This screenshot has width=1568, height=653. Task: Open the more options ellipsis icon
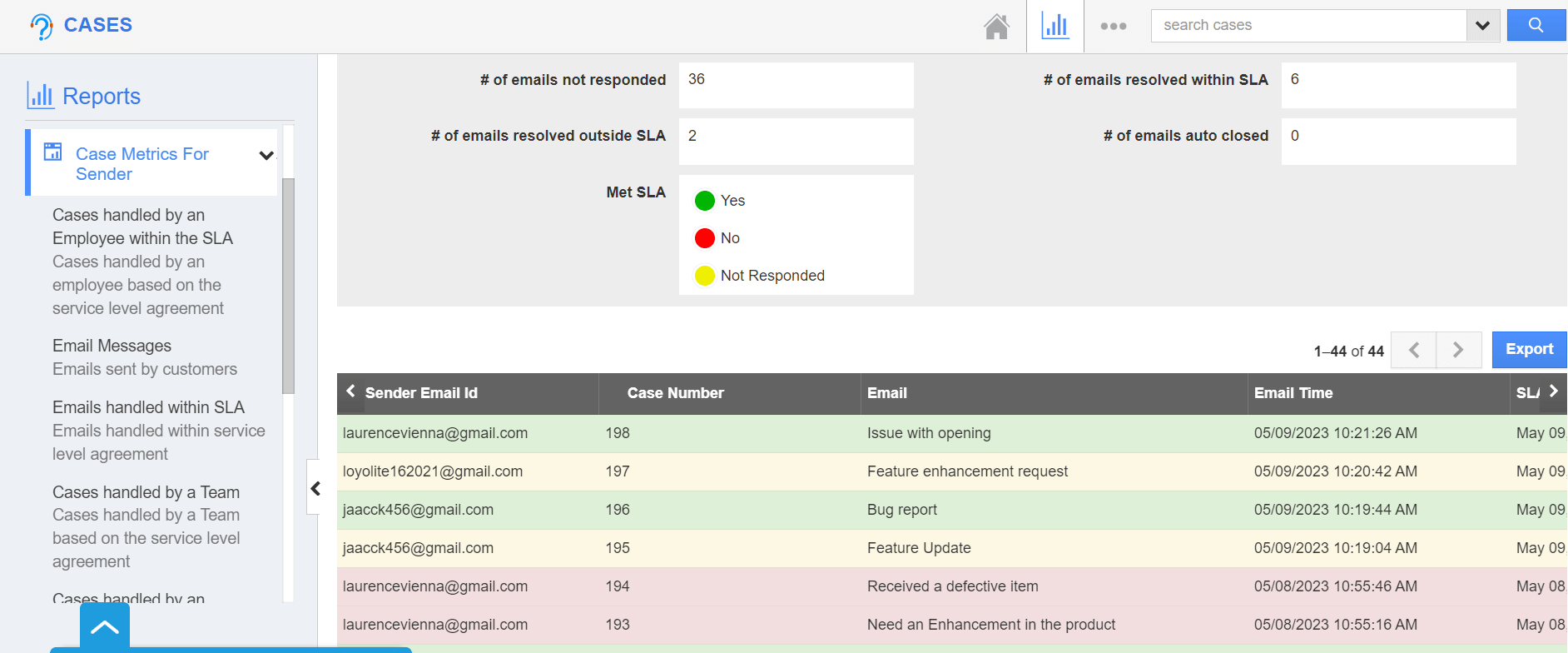1113,27
